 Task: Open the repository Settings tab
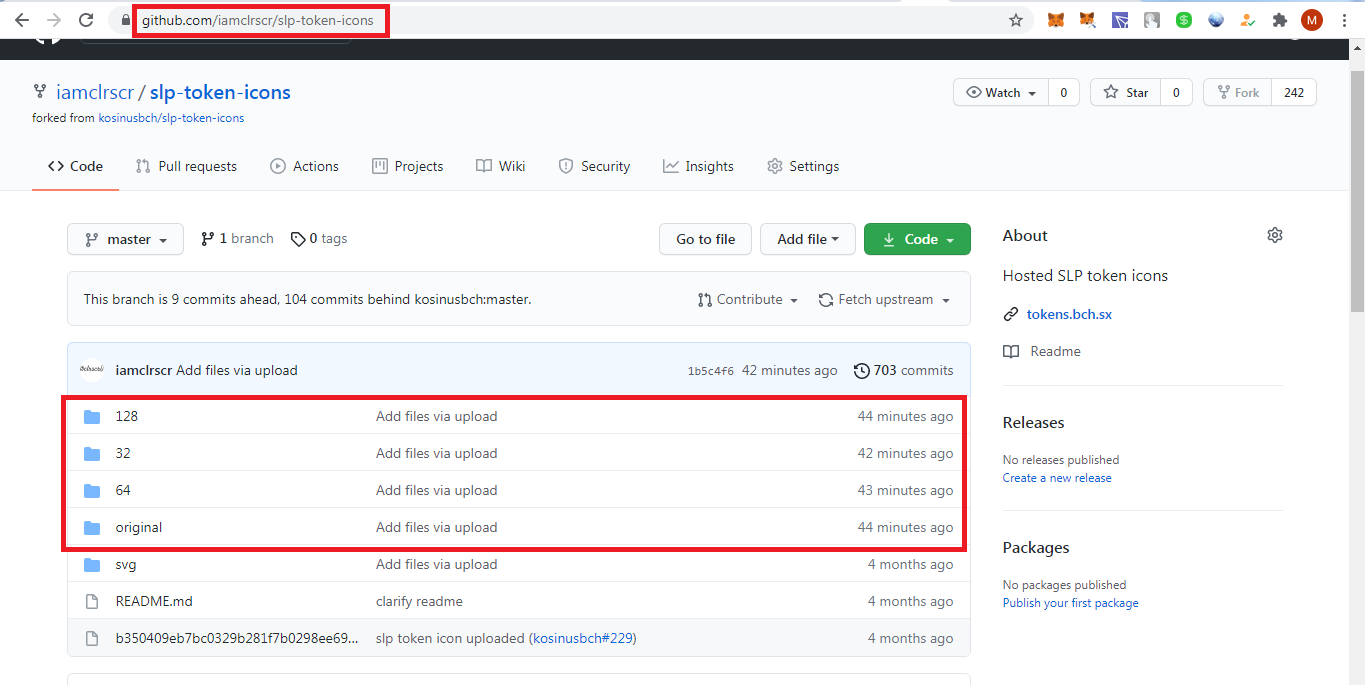tap(803, 166)
